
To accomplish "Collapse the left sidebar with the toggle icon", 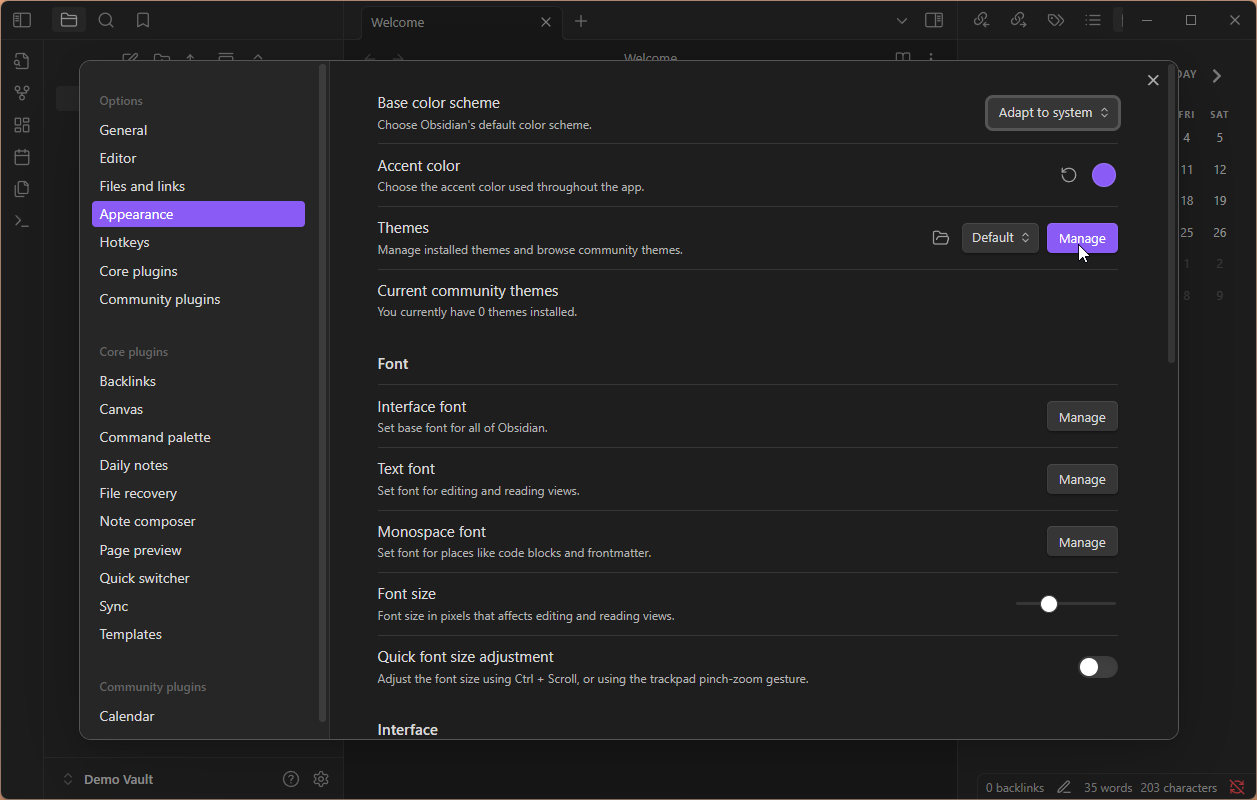I will [22, 20].
